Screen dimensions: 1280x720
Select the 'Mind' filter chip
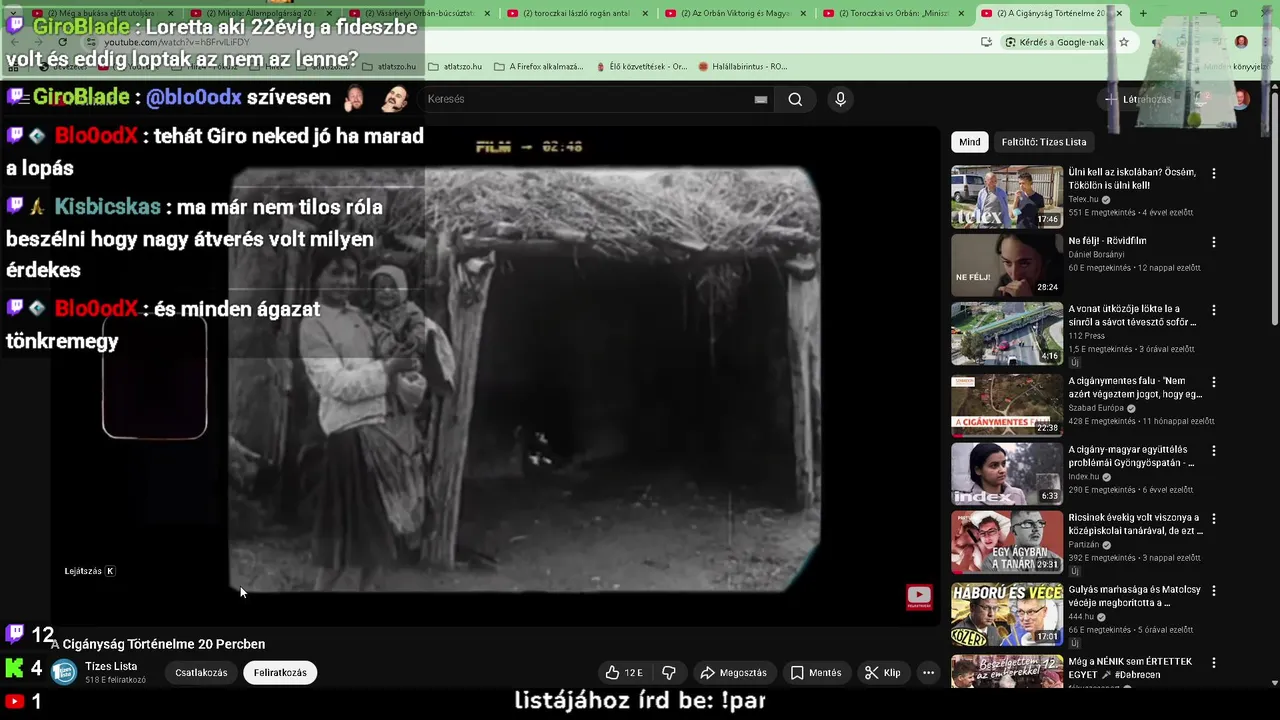coord(970,142)
